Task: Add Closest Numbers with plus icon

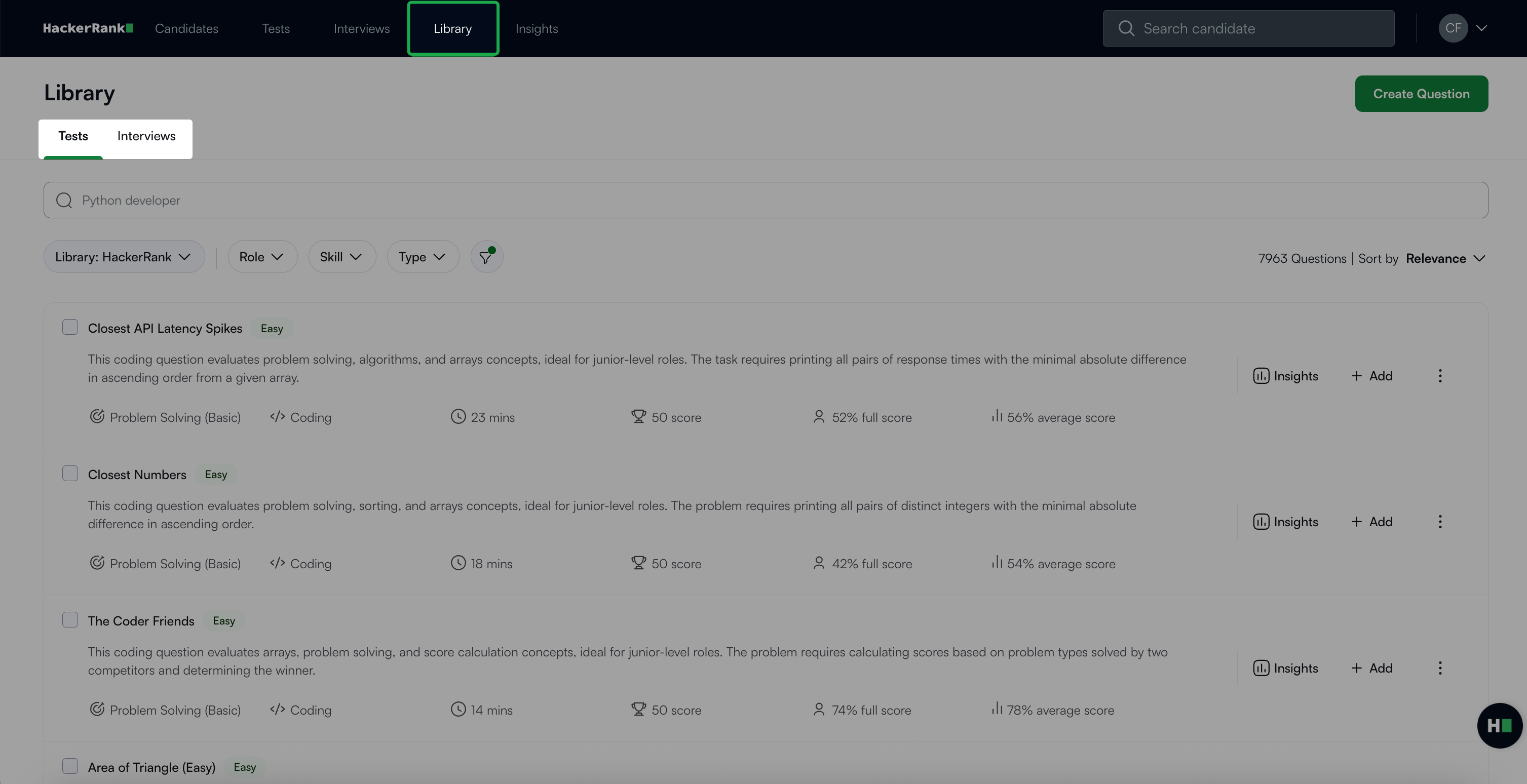Action: pos(1371,522)
